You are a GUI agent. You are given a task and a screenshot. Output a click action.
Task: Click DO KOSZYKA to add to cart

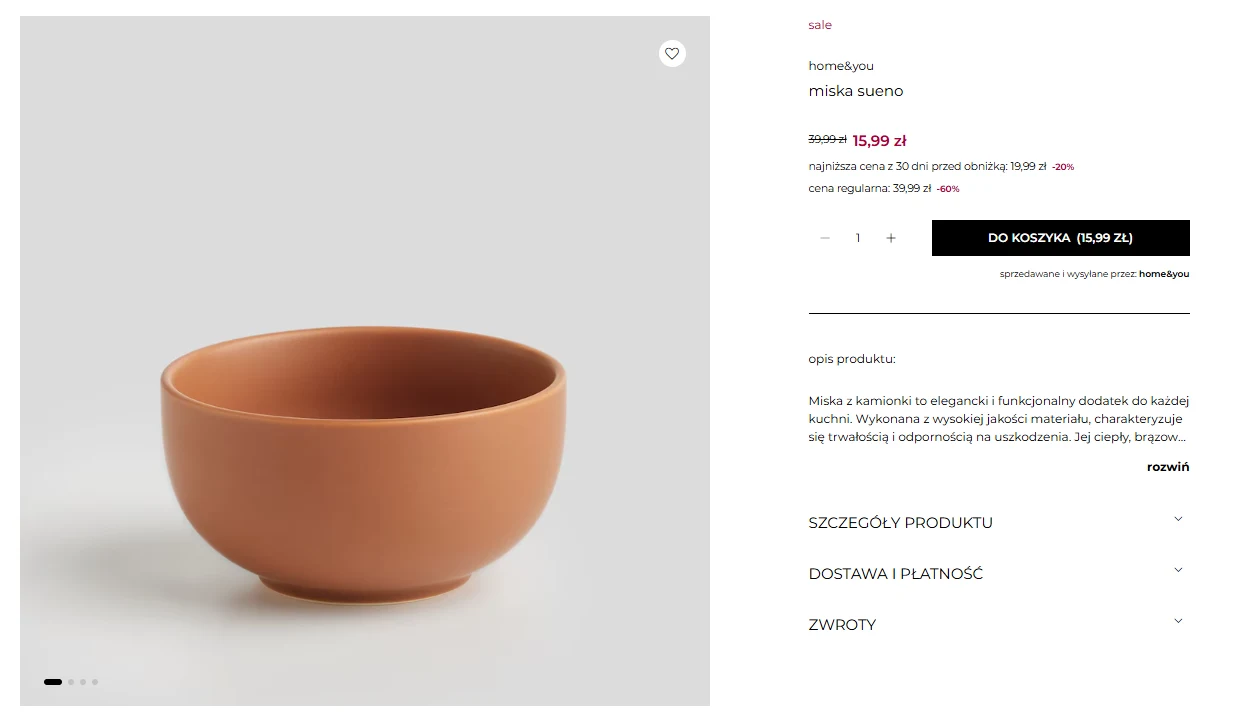click(1060, 238)
